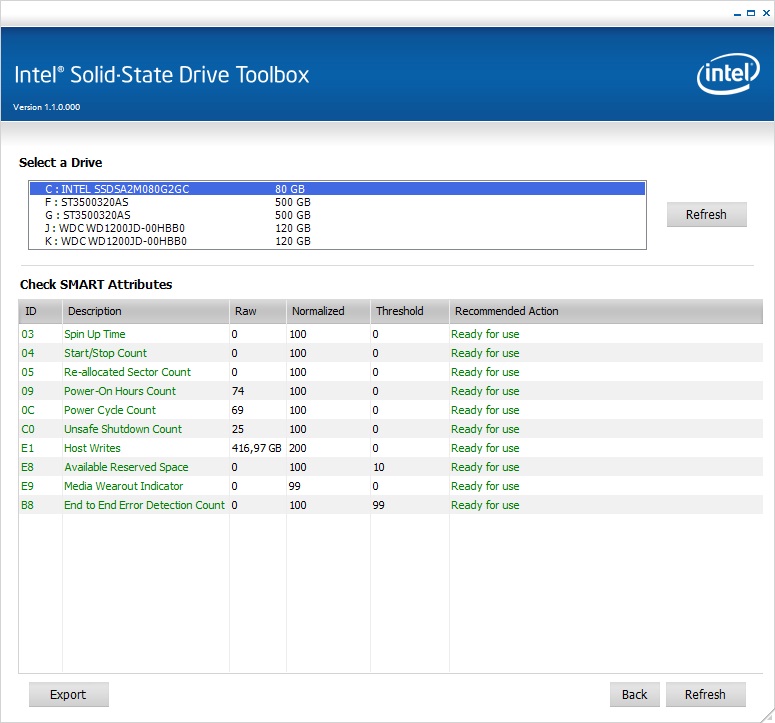Select the J: WDC WD1200JD-00HBB0 drive

coord(337,228)
